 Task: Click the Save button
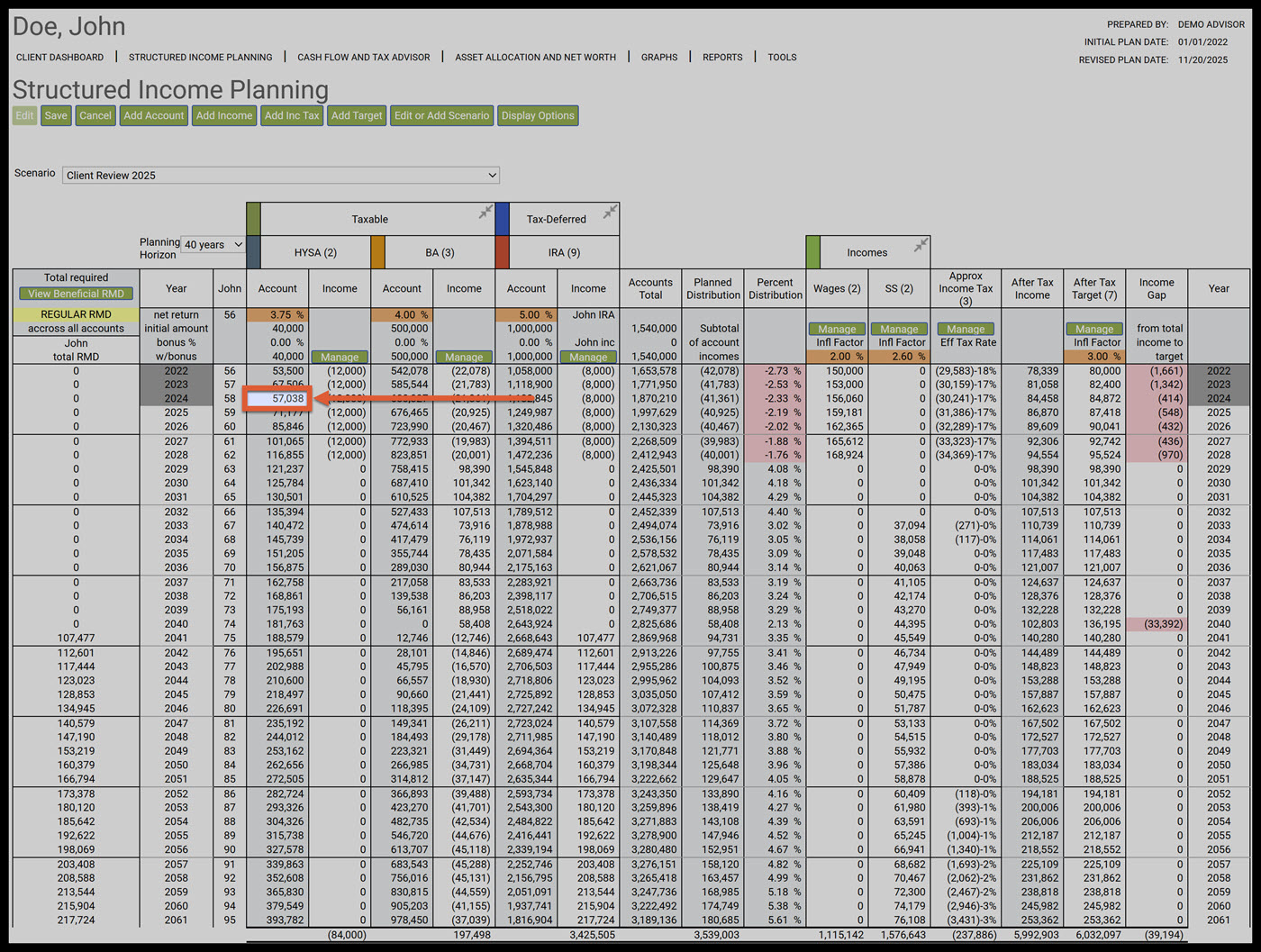coord(56,115)
